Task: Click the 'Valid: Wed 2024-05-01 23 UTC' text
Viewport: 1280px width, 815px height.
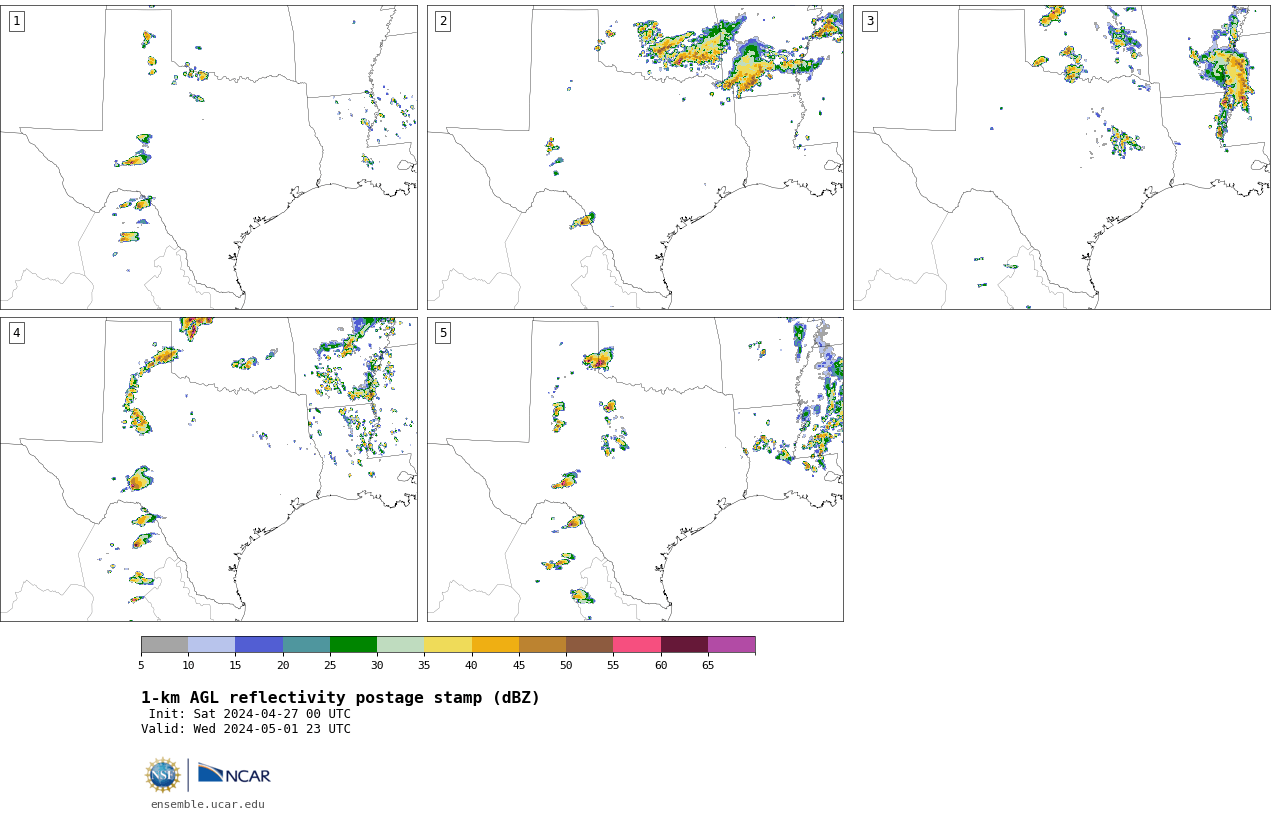Action: (246, 729)
